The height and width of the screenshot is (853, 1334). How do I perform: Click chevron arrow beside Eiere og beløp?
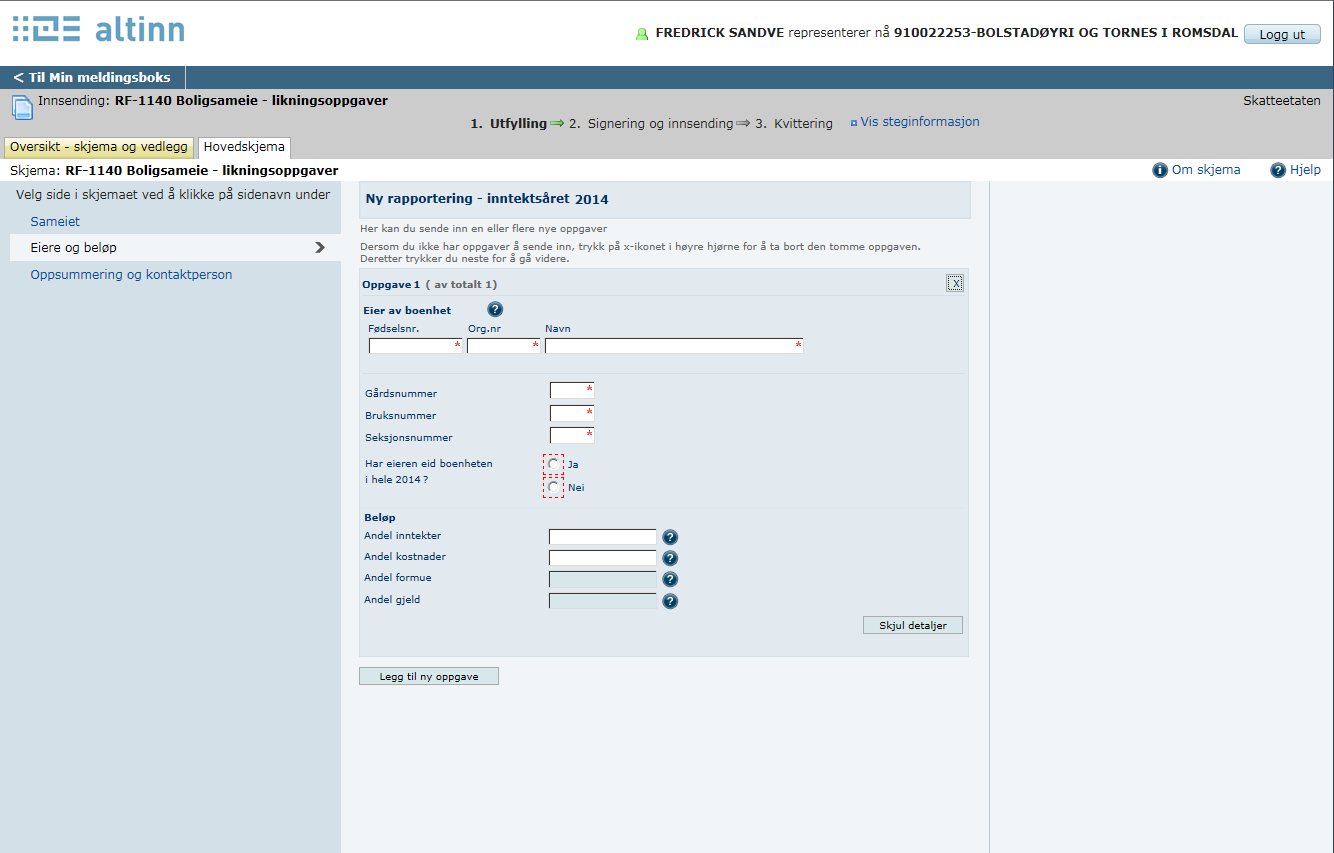coord(320,247)
